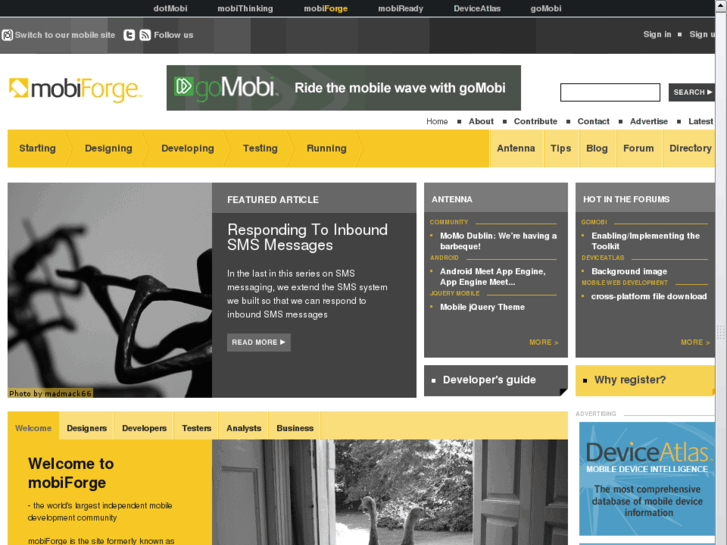
Task: Open the RSS feed icon
Action: tap(145, 35)
